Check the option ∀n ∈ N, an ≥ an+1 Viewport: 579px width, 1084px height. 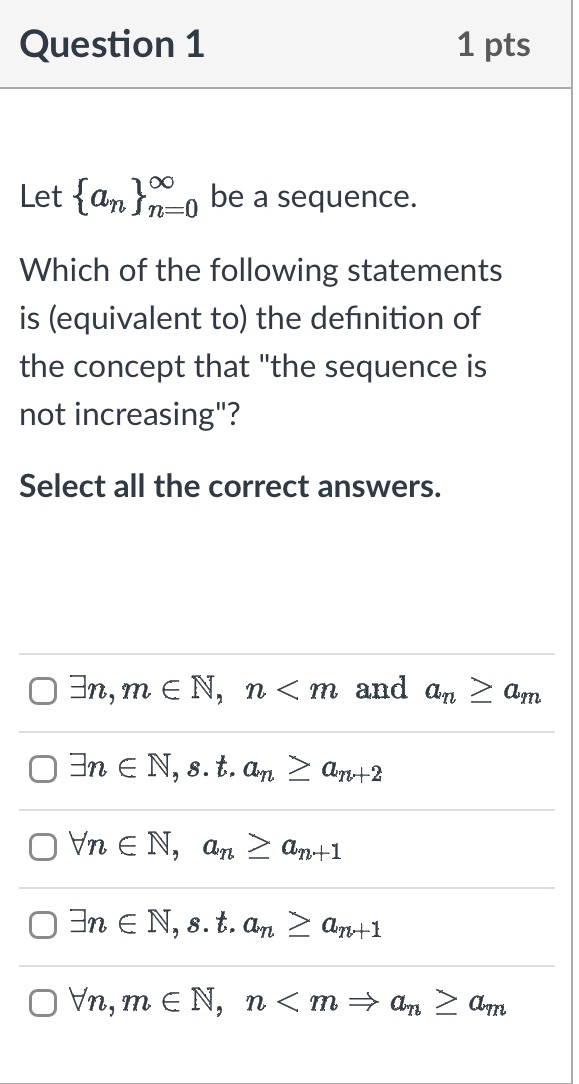click(43, 846)
